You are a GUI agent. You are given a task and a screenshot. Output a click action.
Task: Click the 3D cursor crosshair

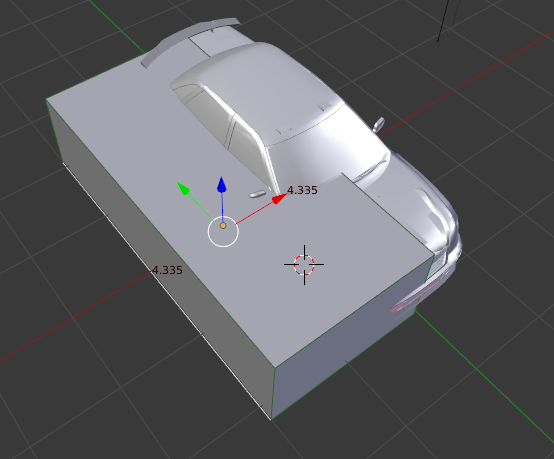(x=304, y=265)
